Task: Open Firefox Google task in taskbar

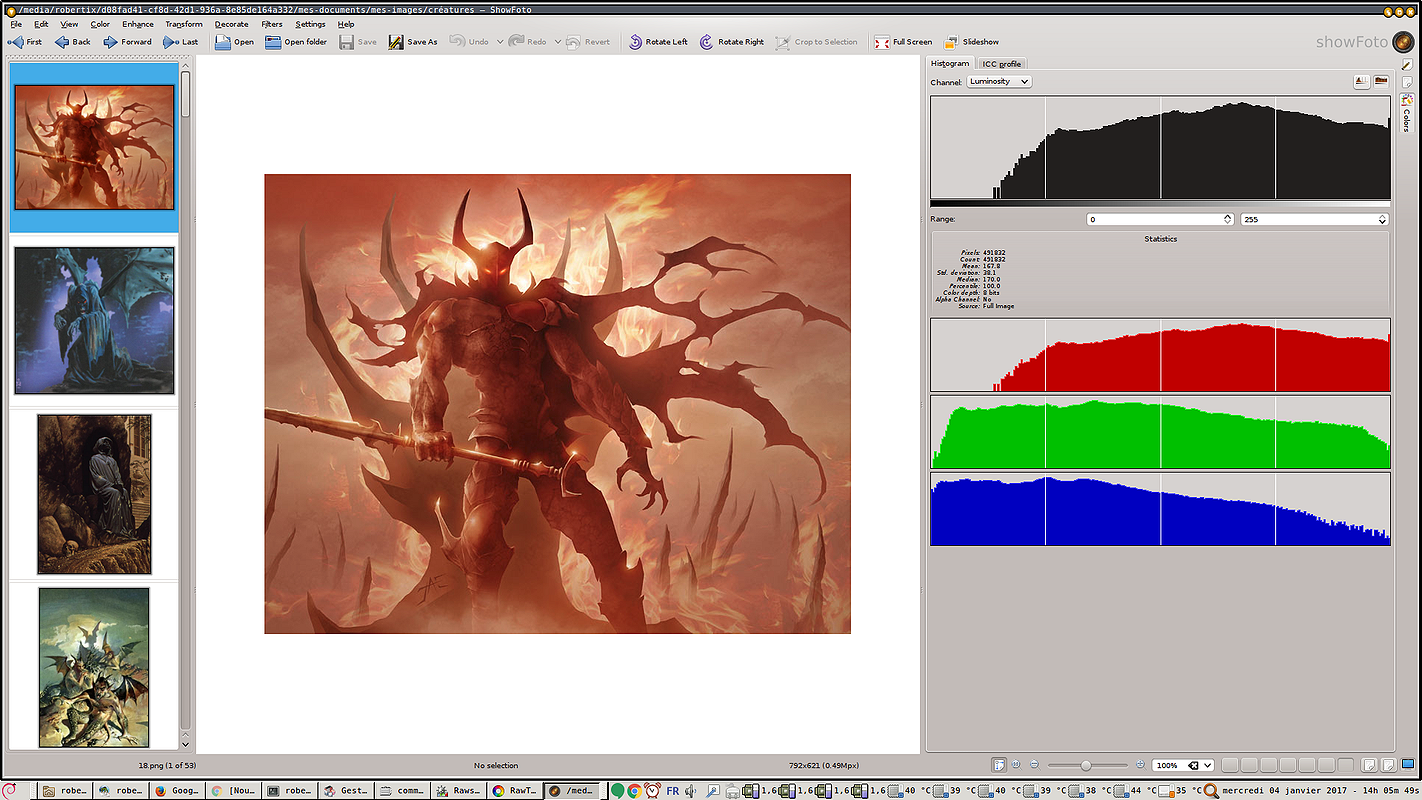Action: click(x=177, y=790)
